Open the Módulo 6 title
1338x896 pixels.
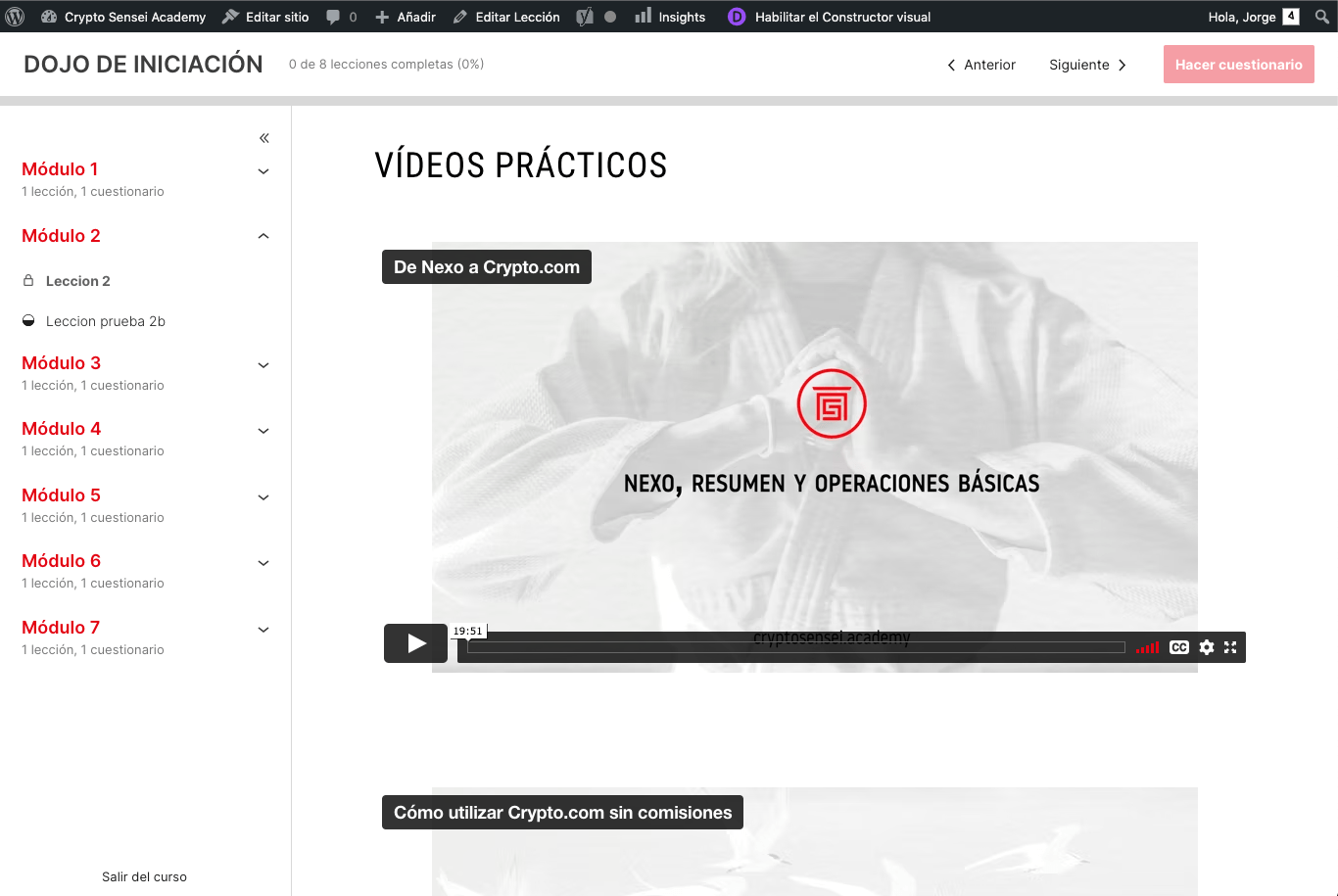[x=61, y=561]
